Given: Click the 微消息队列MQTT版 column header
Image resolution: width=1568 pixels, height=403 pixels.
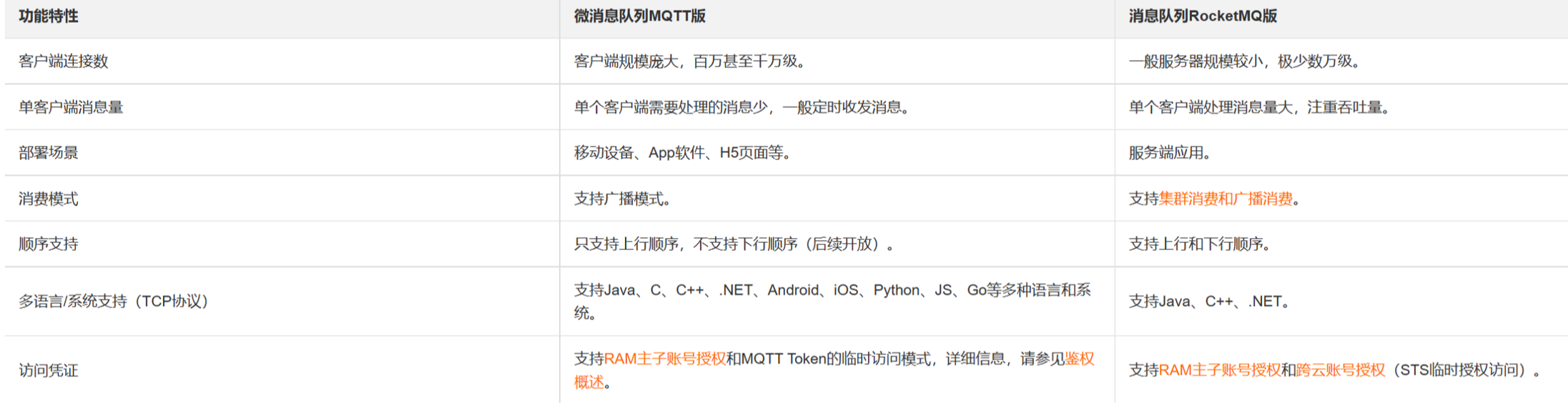Looking at the screenshot, I should [x=640, y=16].
